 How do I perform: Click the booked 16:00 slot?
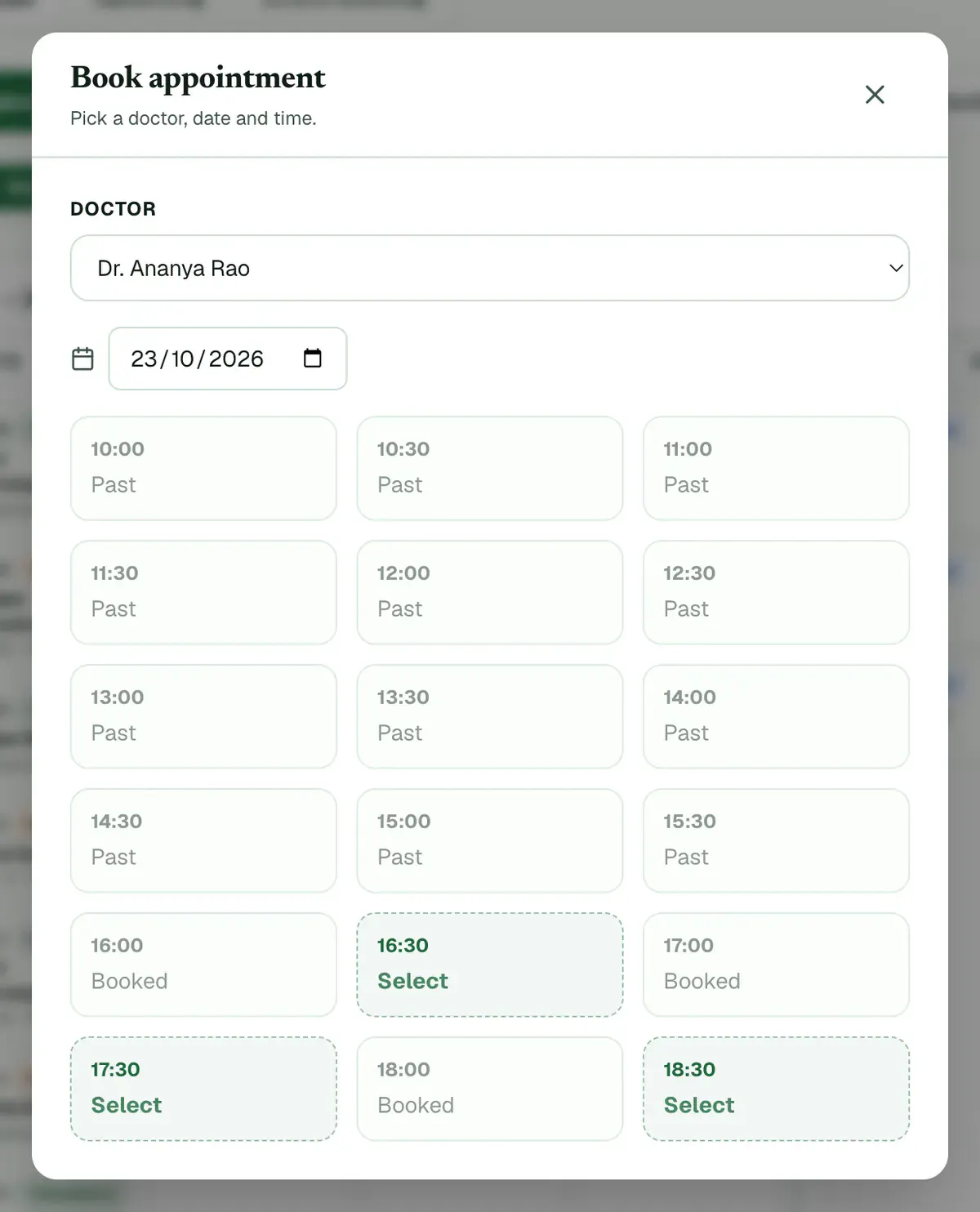pos(203,965)
